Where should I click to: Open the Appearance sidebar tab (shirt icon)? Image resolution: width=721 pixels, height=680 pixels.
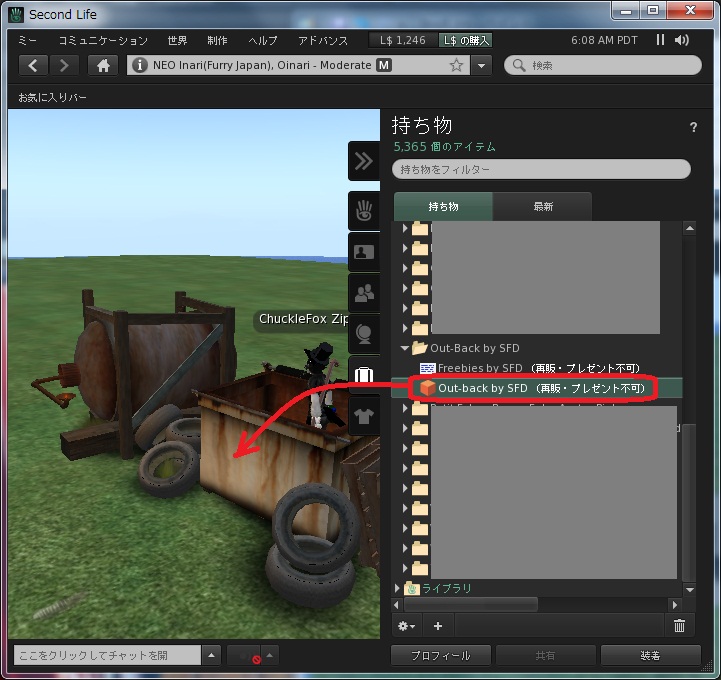point(363,414)
